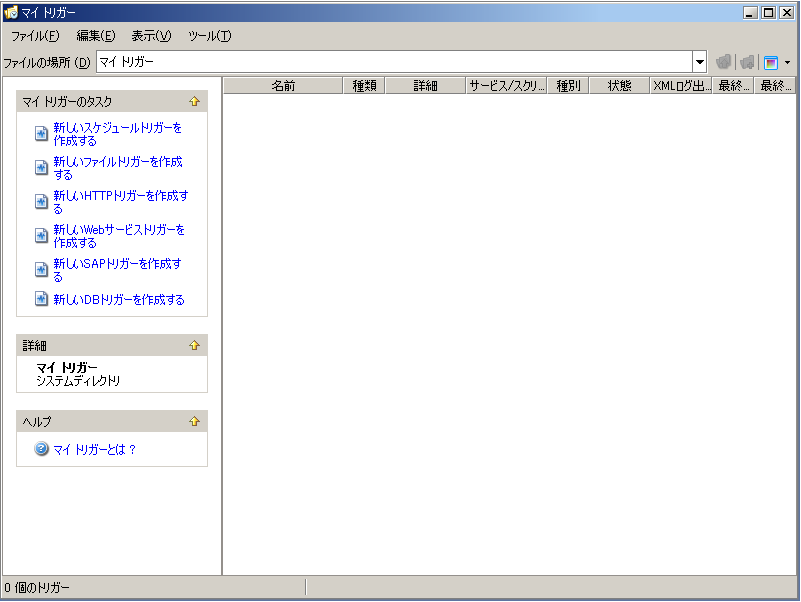Click the up-folder toolbar icon

724,62
